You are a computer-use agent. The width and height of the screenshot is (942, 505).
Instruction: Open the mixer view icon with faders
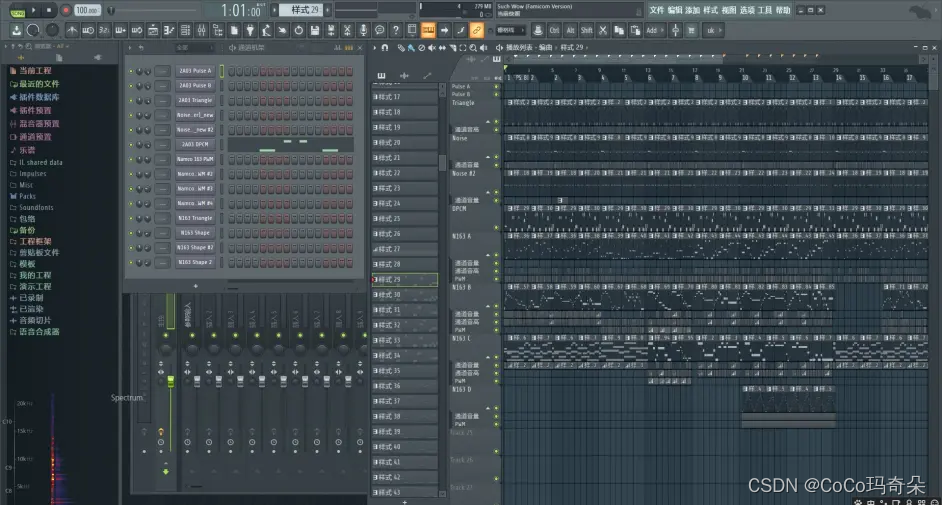tap(202, 30)
